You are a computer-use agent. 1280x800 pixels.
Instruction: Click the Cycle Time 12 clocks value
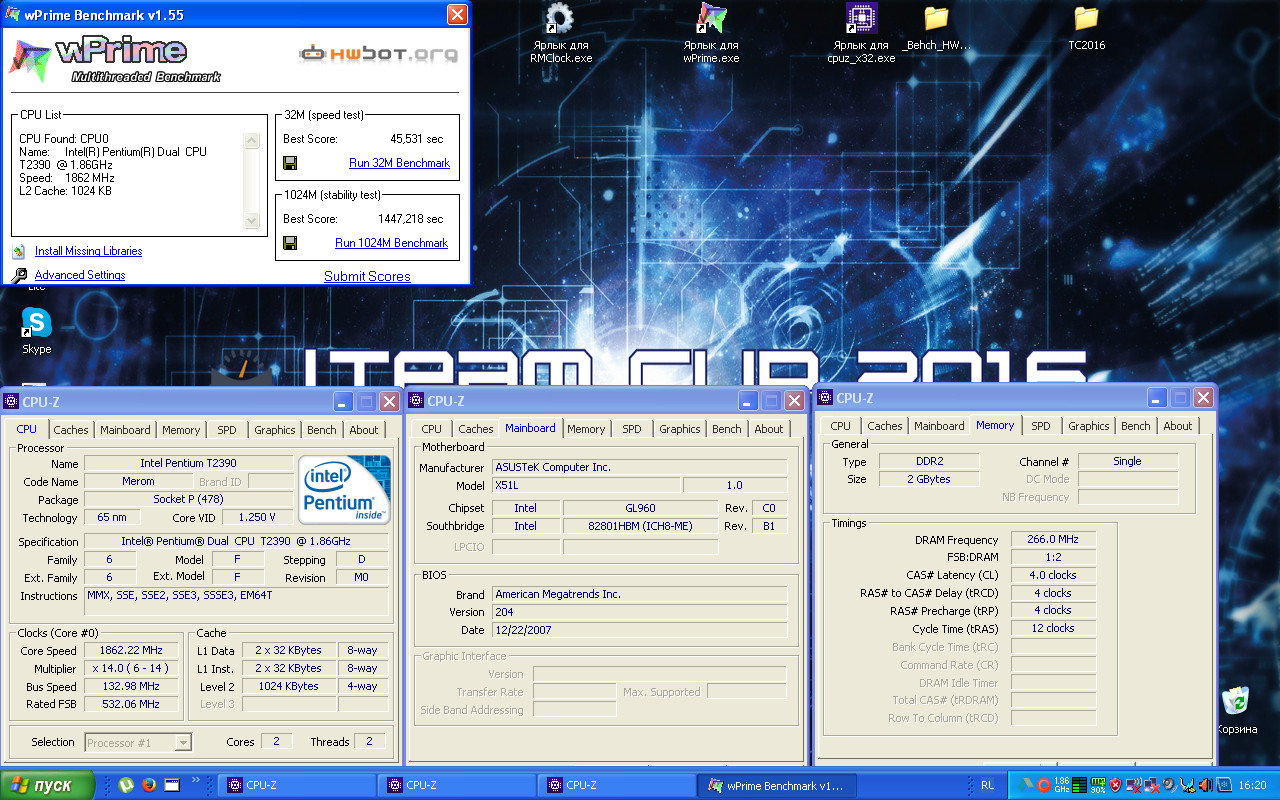click(1053, 628)
